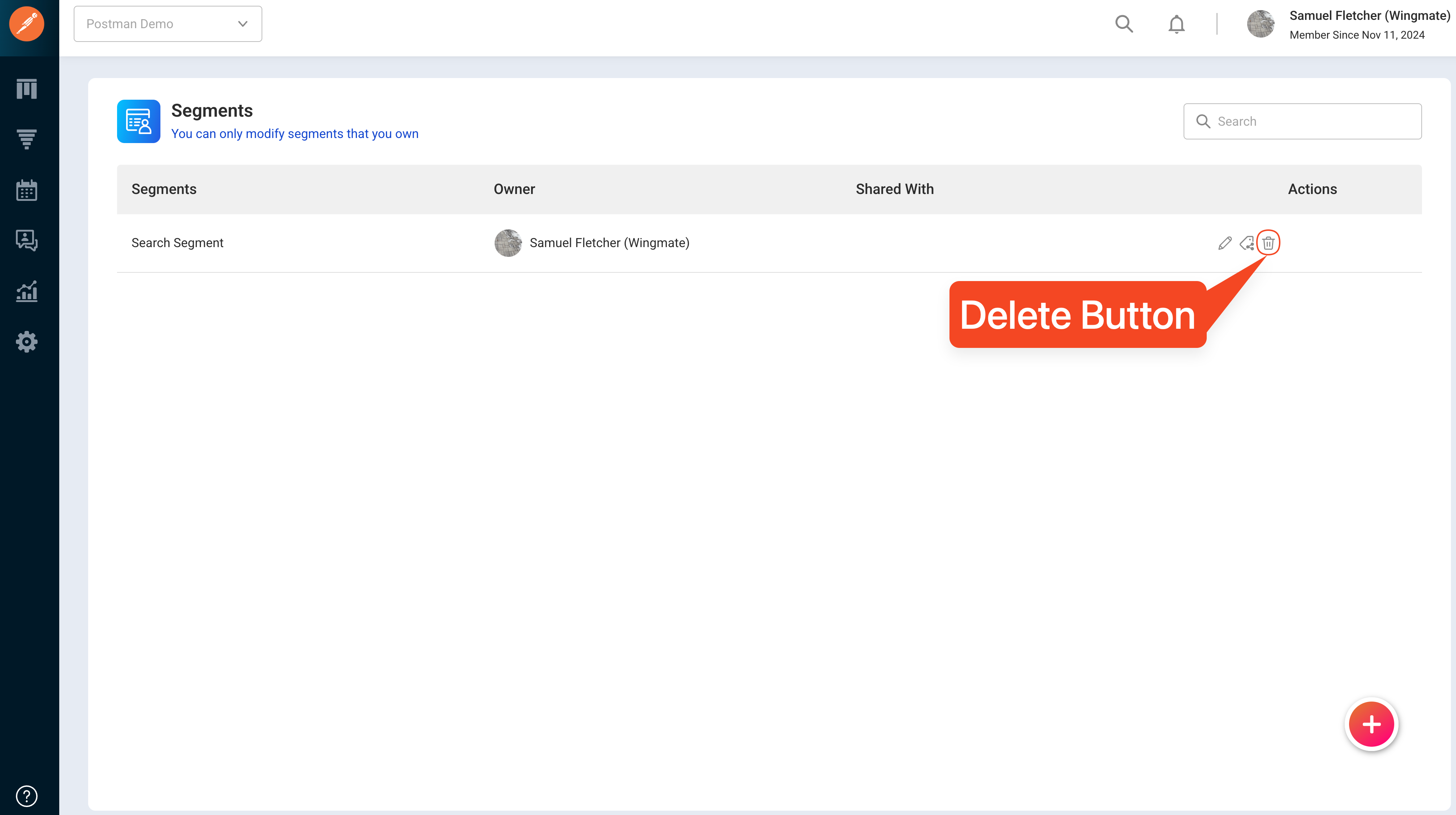This screenshot has width=1456, height=815.
Task: Delete Search Segment with trash icon
Action: (1268, 243)
